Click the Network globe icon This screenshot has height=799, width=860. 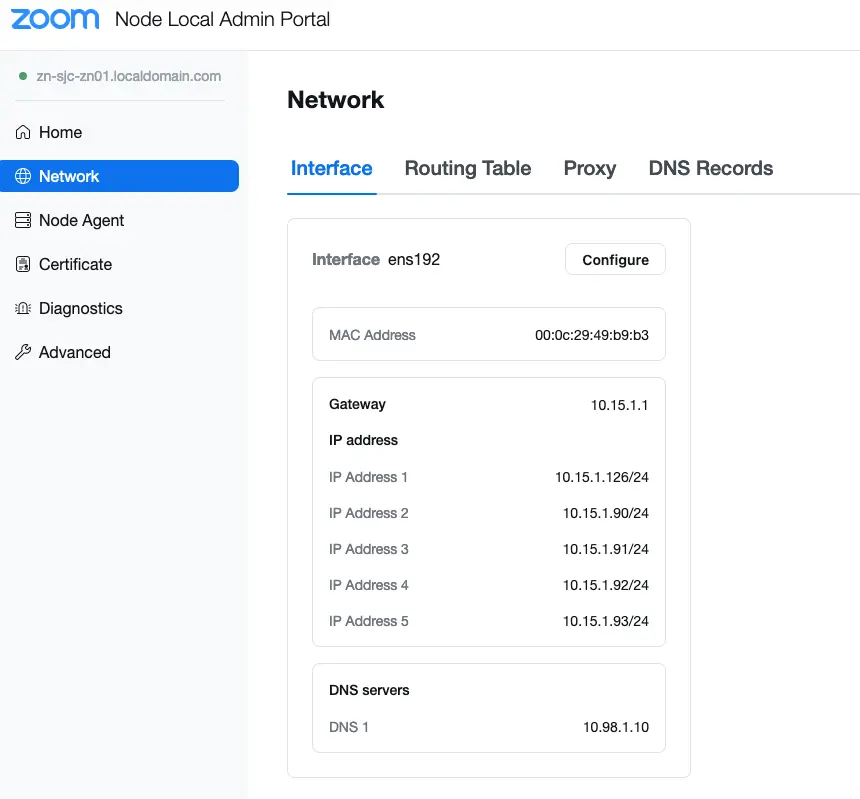[23, 176]
